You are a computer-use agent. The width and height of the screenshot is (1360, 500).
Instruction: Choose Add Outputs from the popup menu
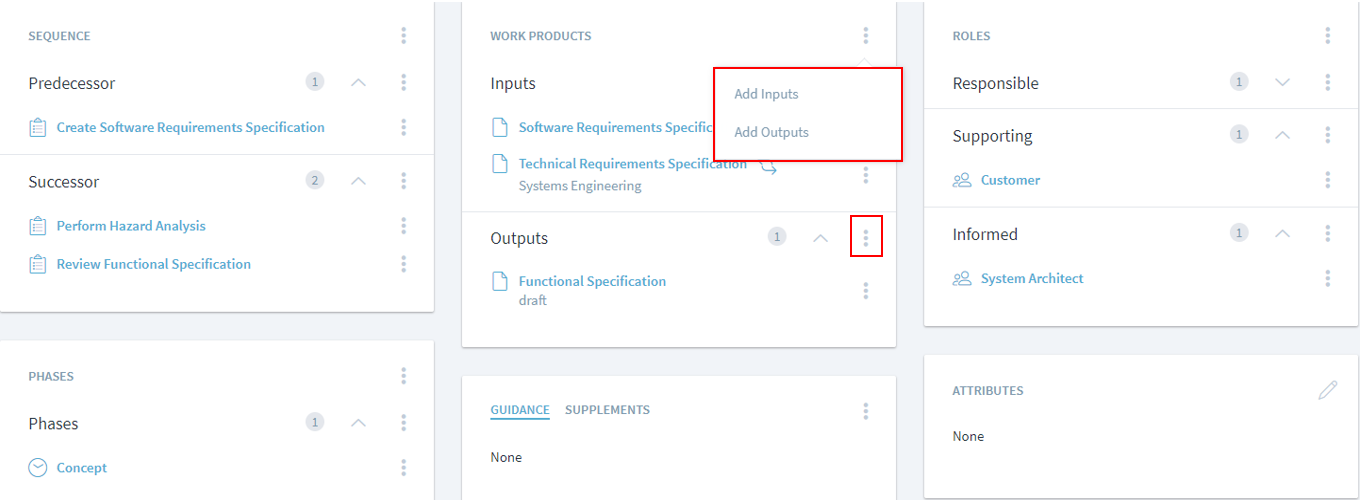coord(771,132)
